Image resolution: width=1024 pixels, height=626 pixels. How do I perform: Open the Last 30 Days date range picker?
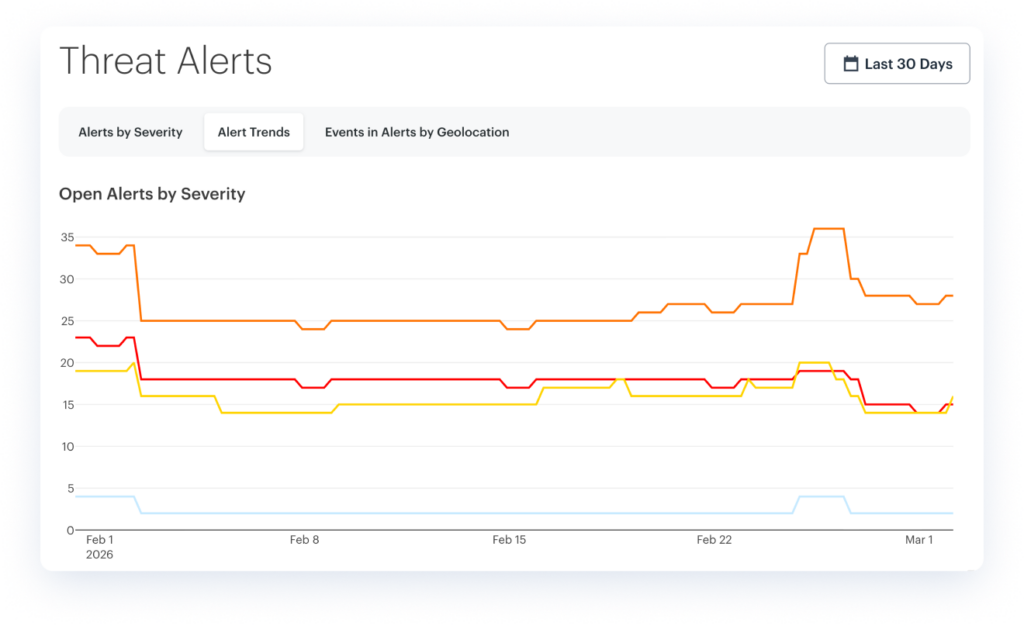(x=896, y=64)
